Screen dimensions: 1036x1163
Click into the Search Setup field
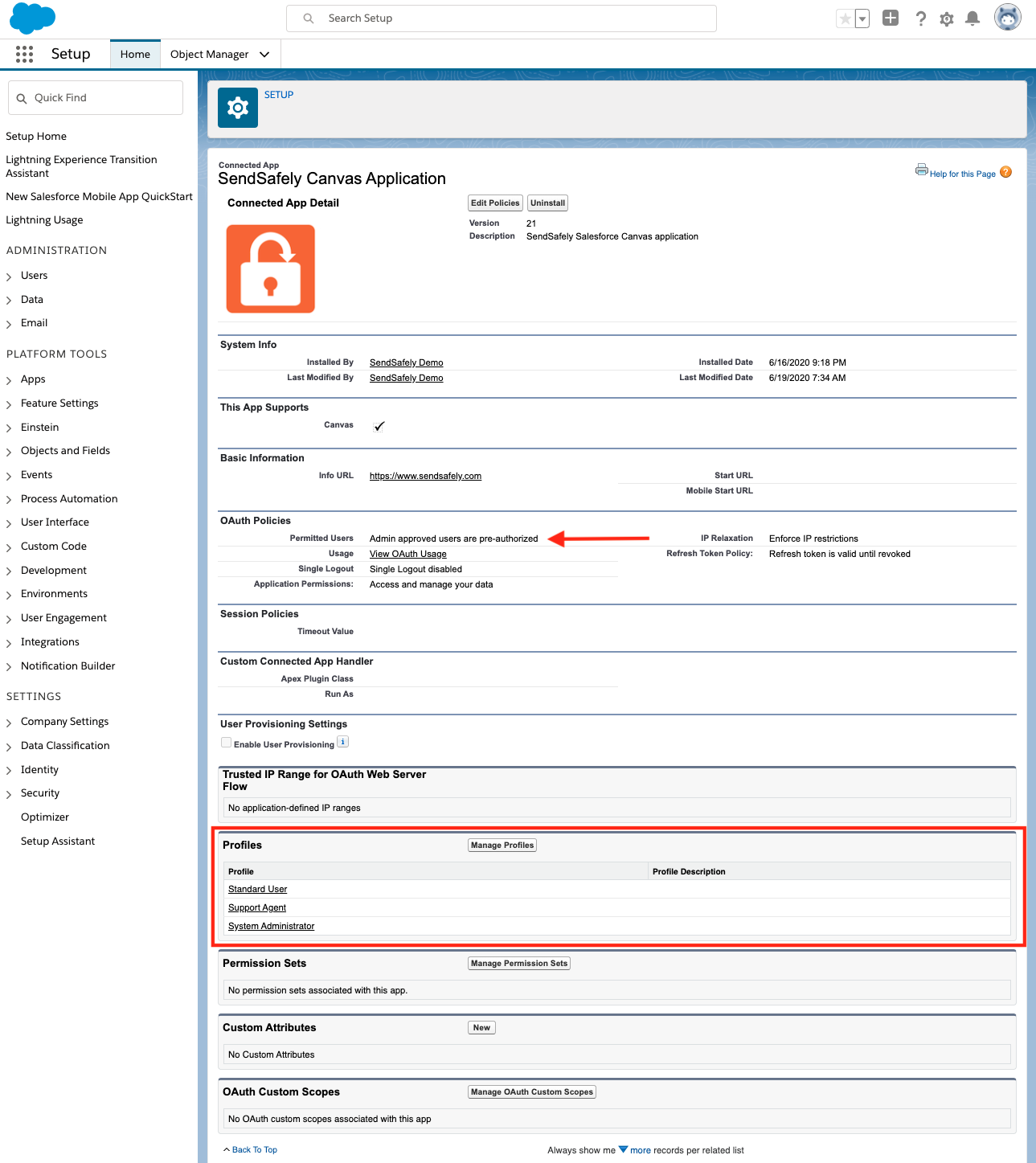tap(502, 18)
